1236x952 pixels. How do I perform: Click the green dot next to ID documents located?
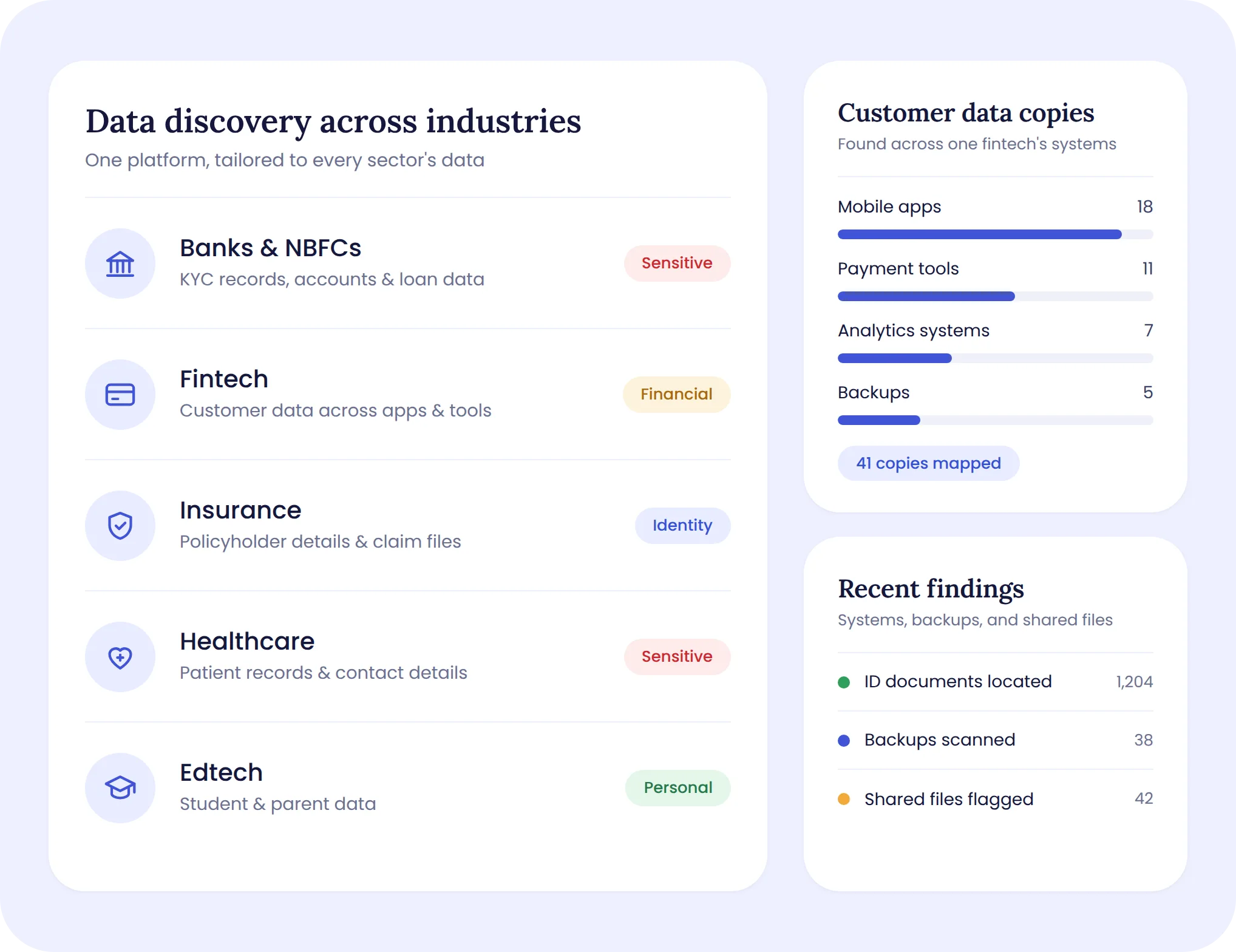[x=844, y=682]
